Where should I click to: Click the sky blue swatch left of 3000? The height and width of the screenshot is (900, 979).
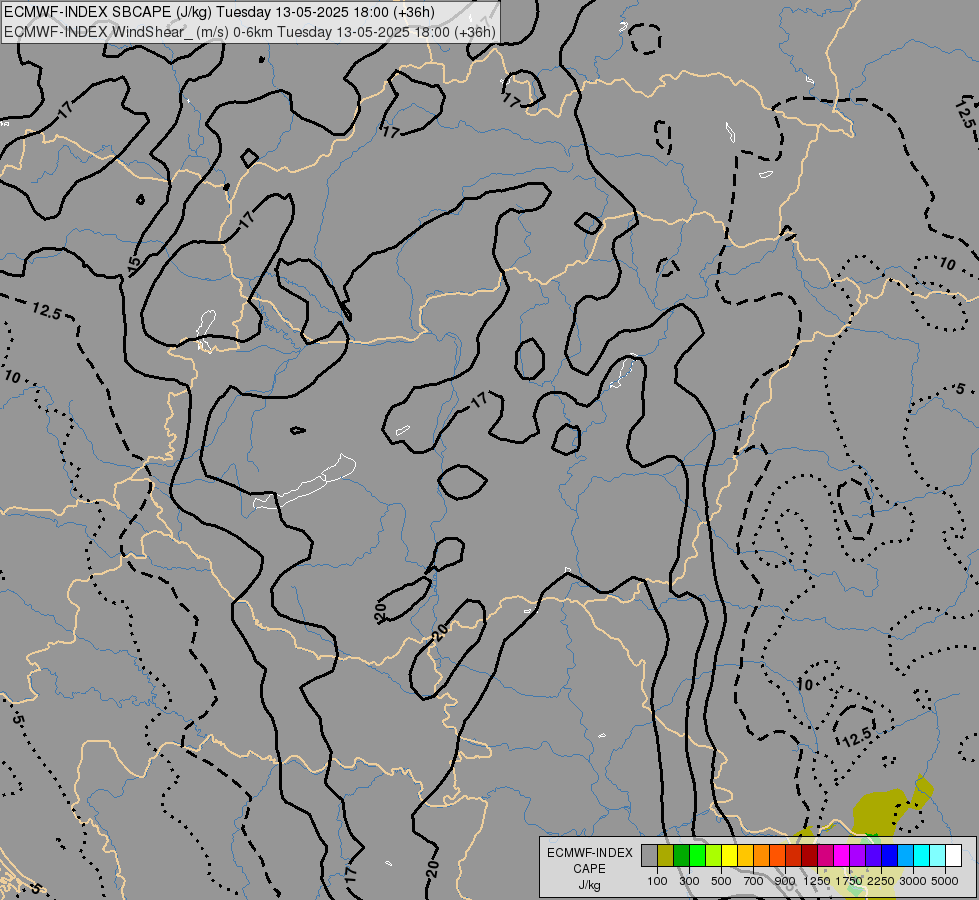(x=905, y=855)
